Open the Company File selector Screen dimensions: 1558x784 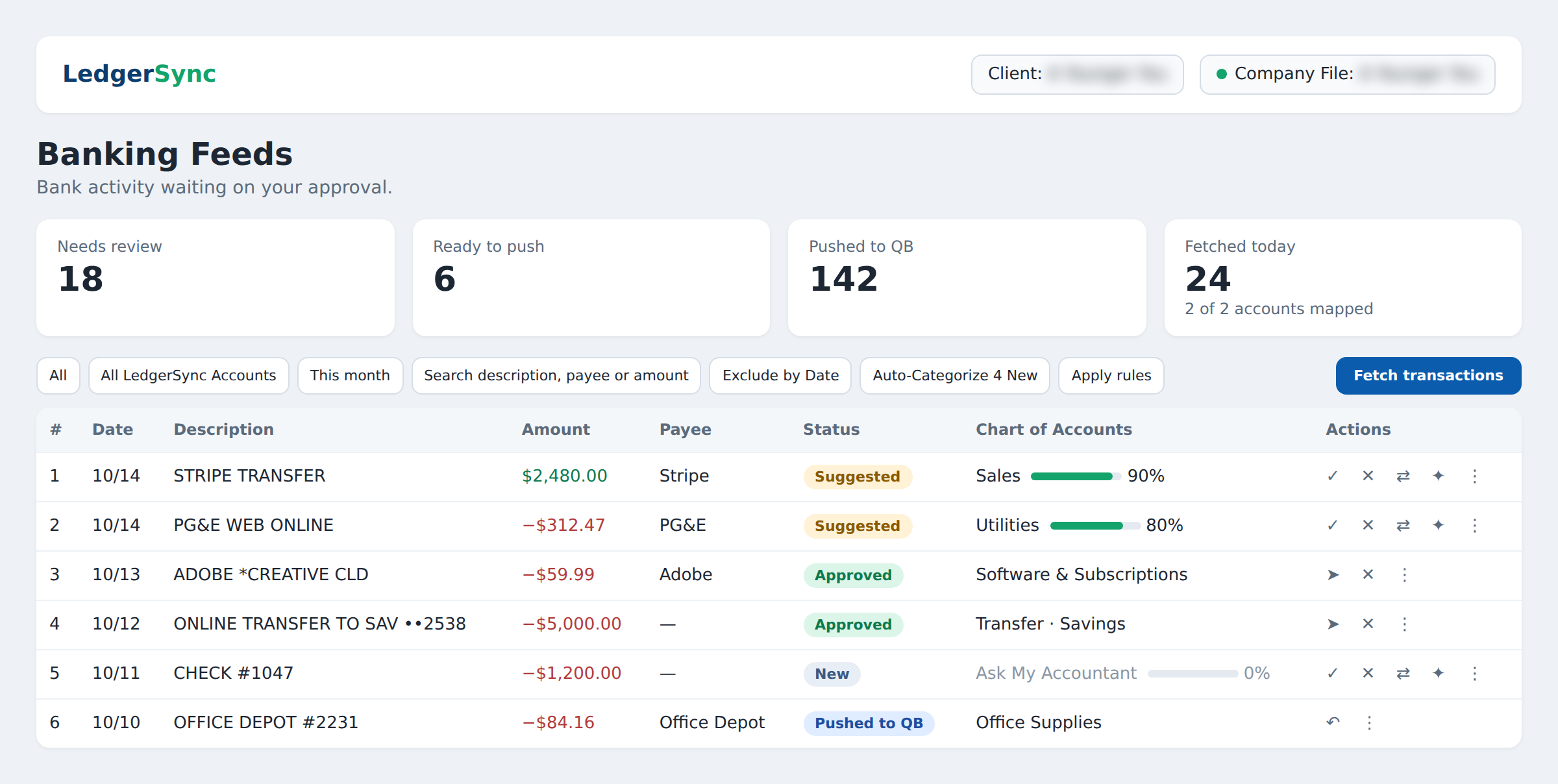1347,74
